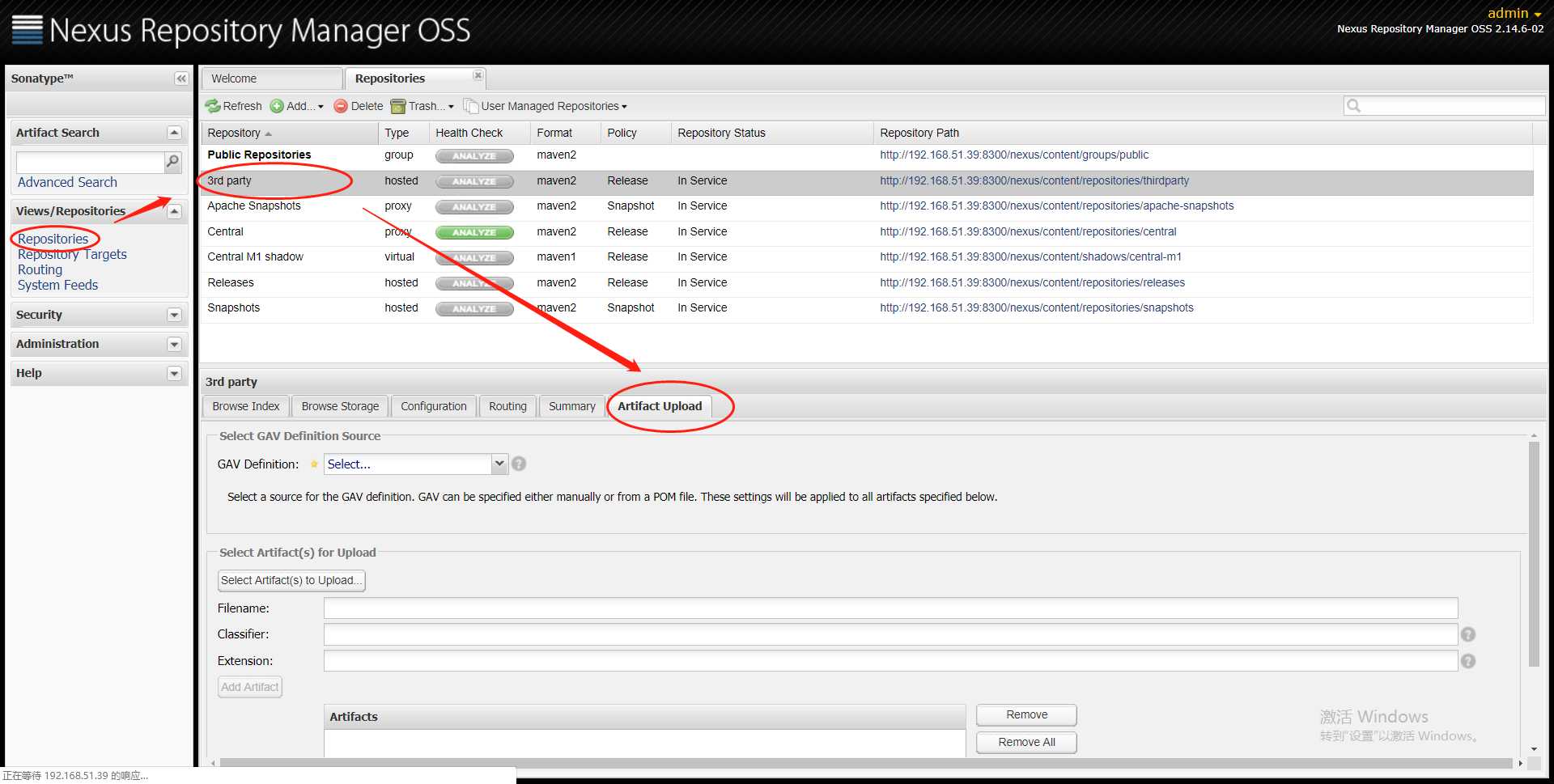Delete the selected repository
The height and width of the screenshot is (784, 1554).
pyautogui.click(x=359, y=106)
